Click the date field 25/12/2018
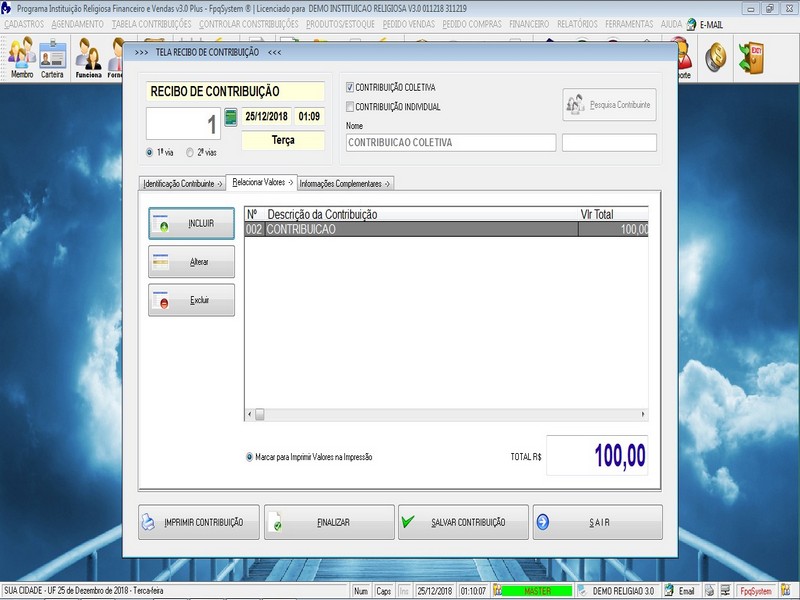This screenshot has width=800, height=600. pos(266,116)
